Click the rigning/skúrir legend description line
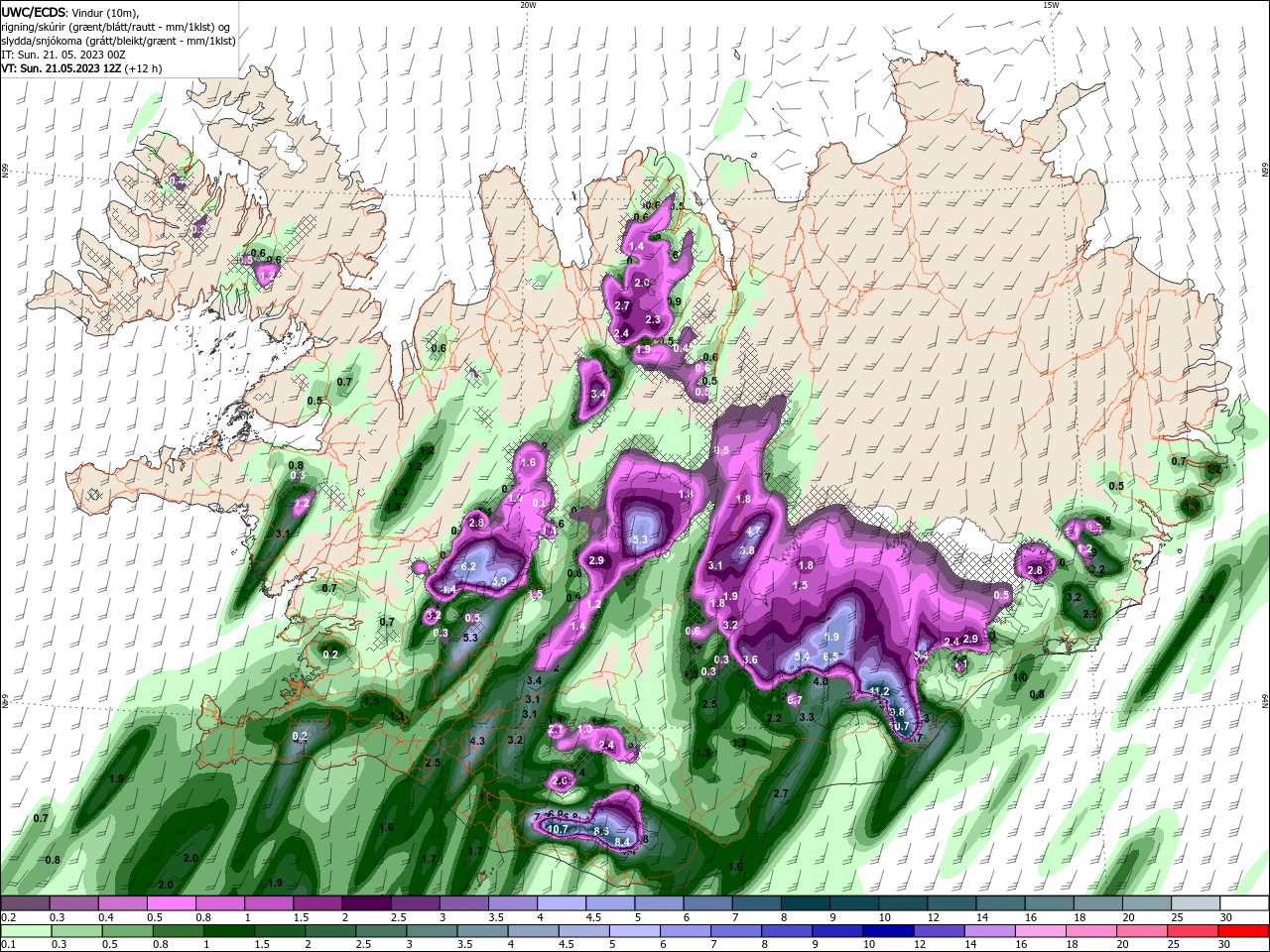This screenshot has width=1270, height=952. [x=116, y=26]
